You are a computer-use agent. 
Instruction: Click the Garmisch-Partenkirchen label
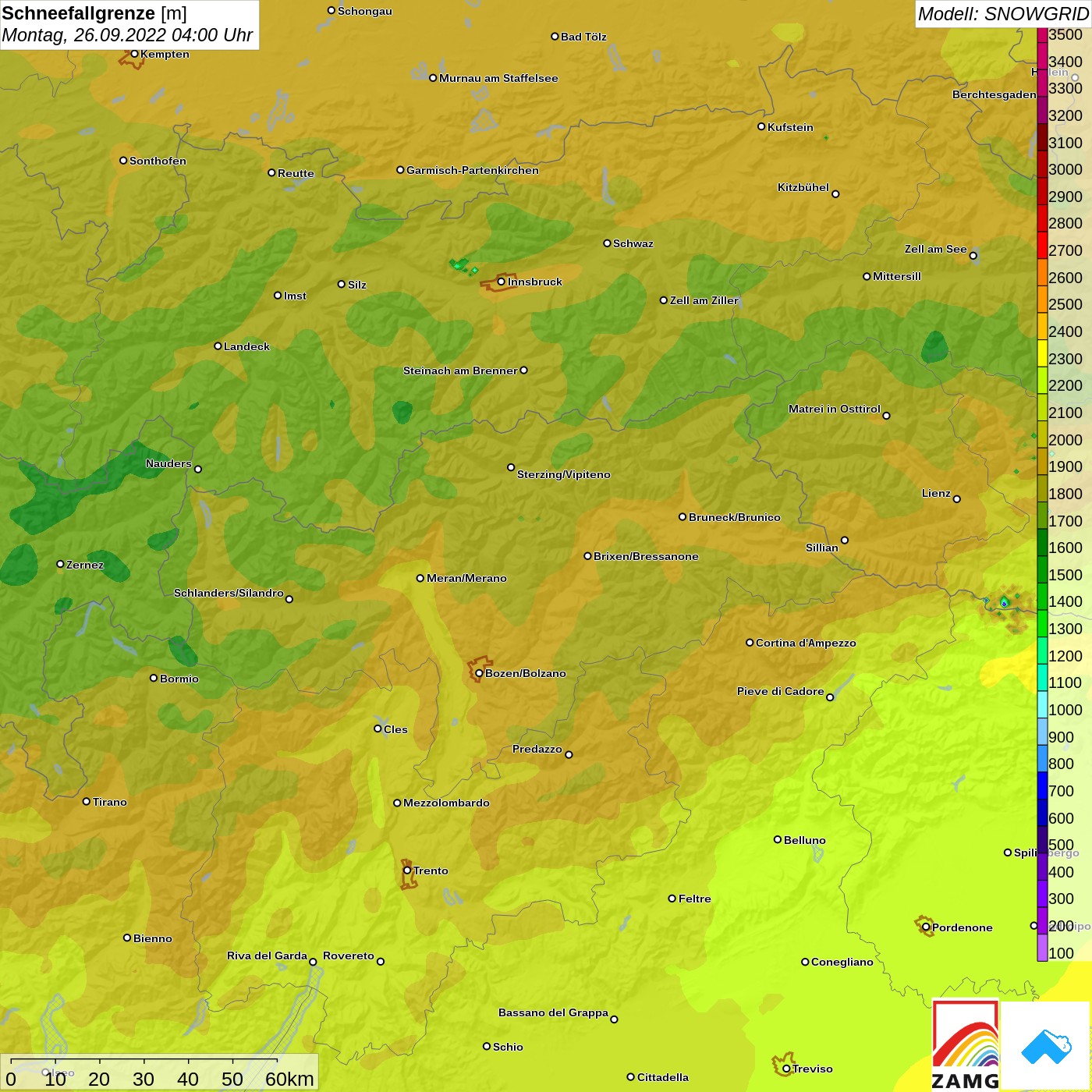point(473,170)
